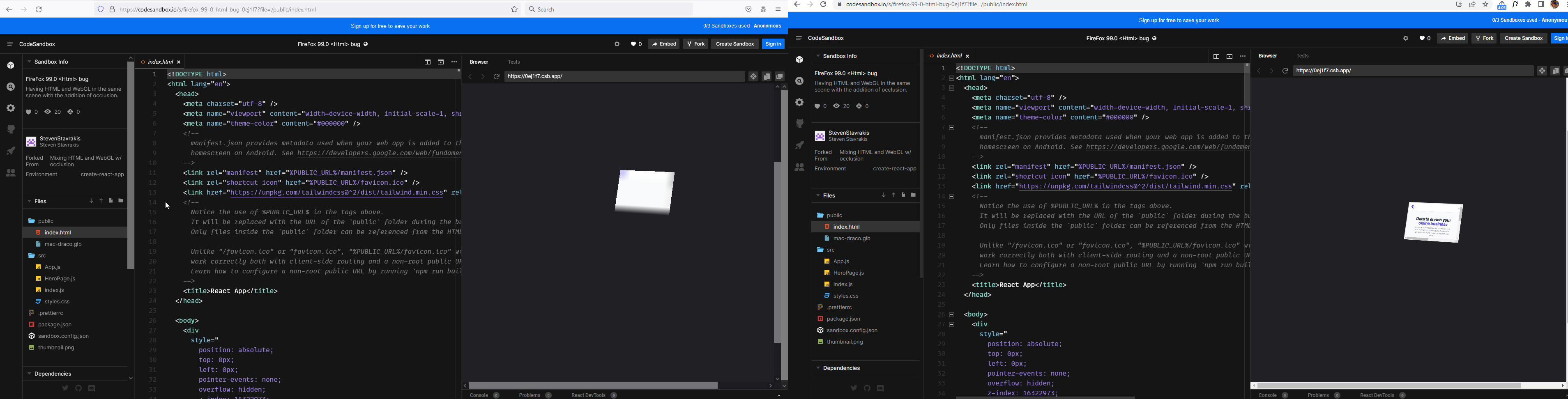The width and height of the screenshot is (1568, 399).
Task: Switch to the Tests tab
Action: coord(513,62)
